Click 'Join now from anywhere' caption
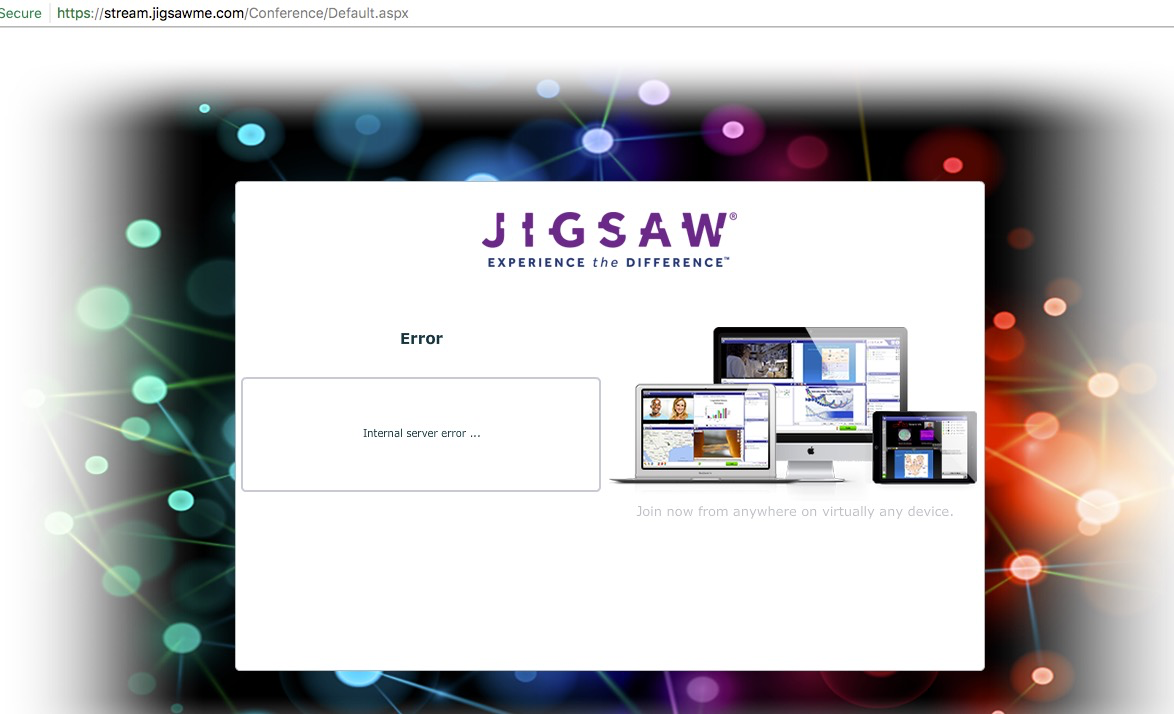 (x=794, y=512)
